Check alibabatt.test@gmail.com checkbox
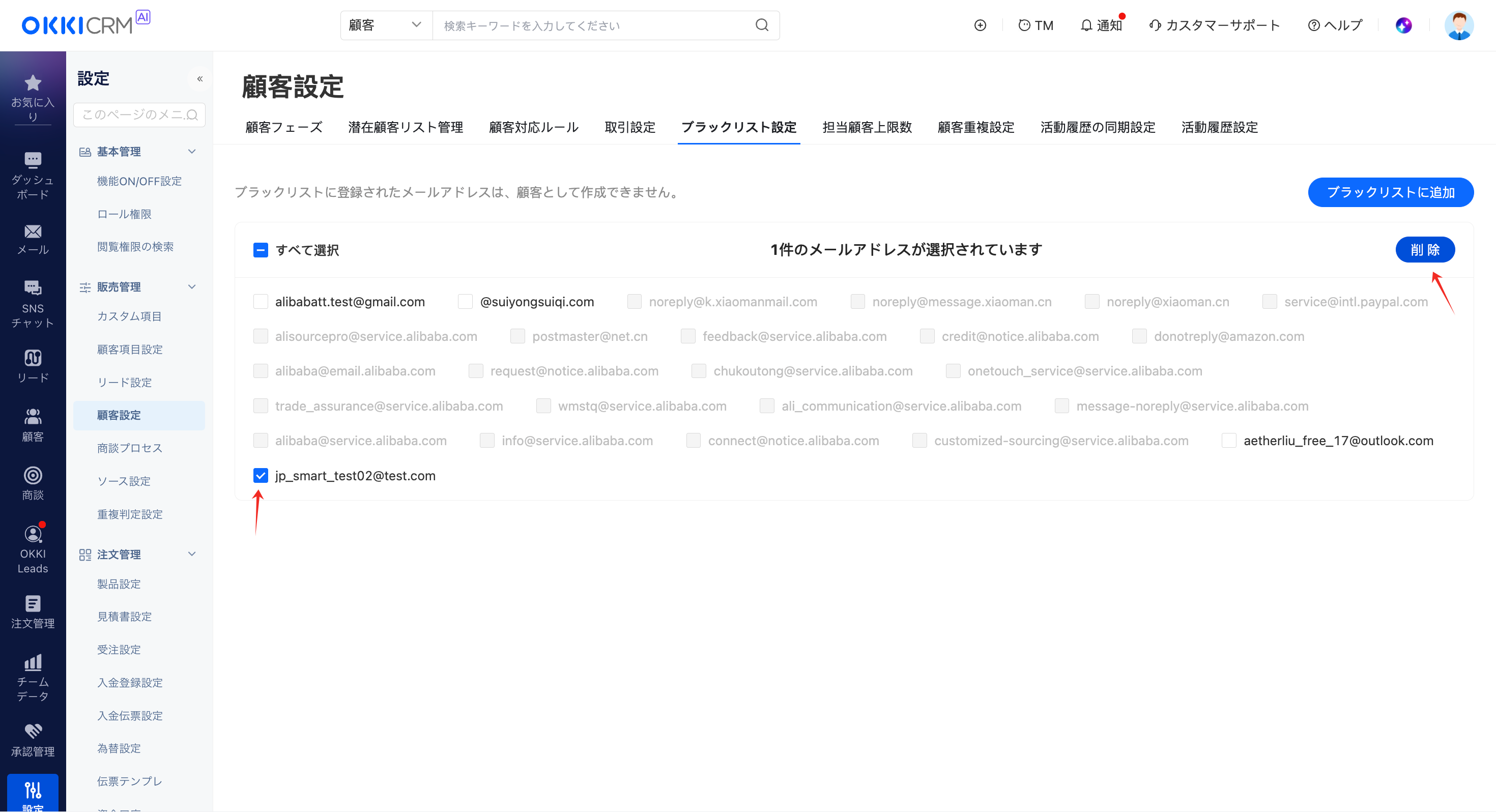 (x=261, y=302)
